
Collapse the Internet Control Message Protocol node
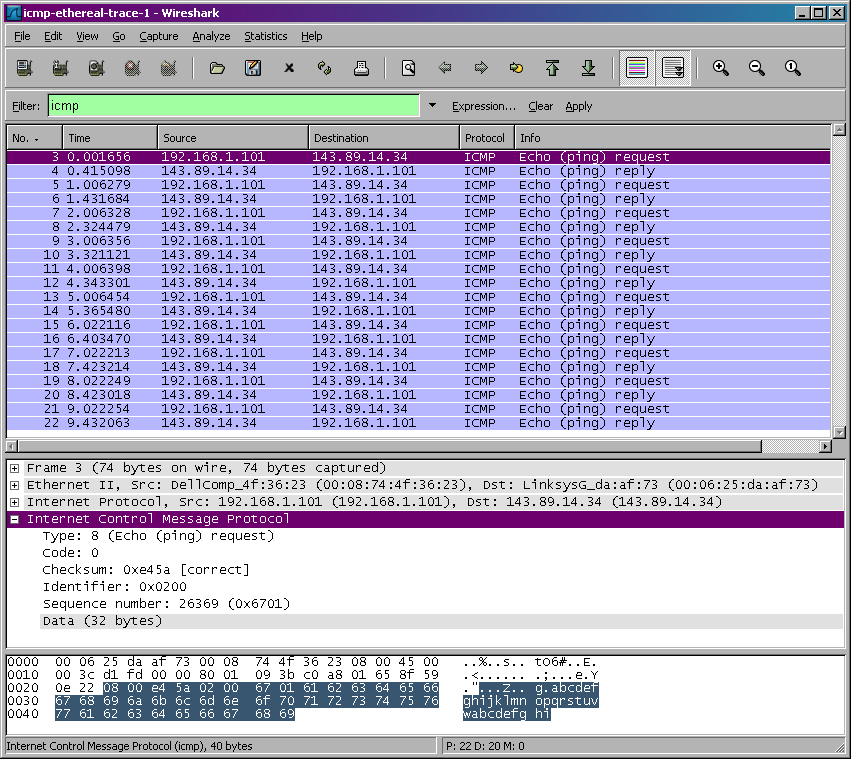click(15, 520)
